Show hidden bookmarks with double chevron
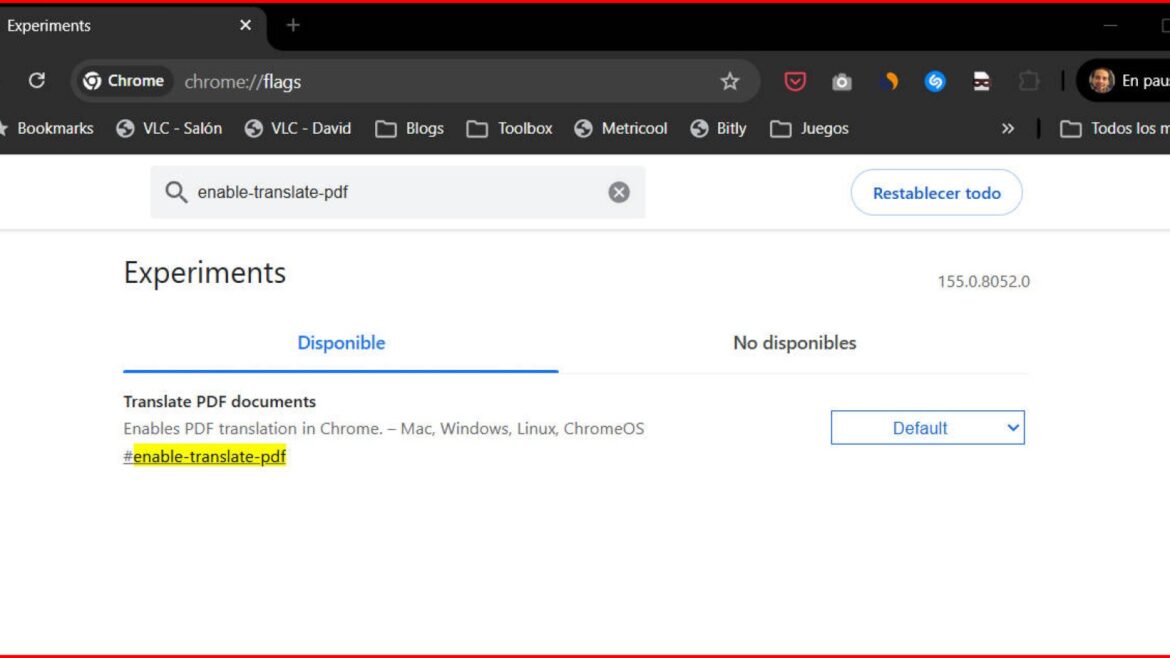Image resolution: width=1170 pixels, height=658 pixels. coord(1008,128)
